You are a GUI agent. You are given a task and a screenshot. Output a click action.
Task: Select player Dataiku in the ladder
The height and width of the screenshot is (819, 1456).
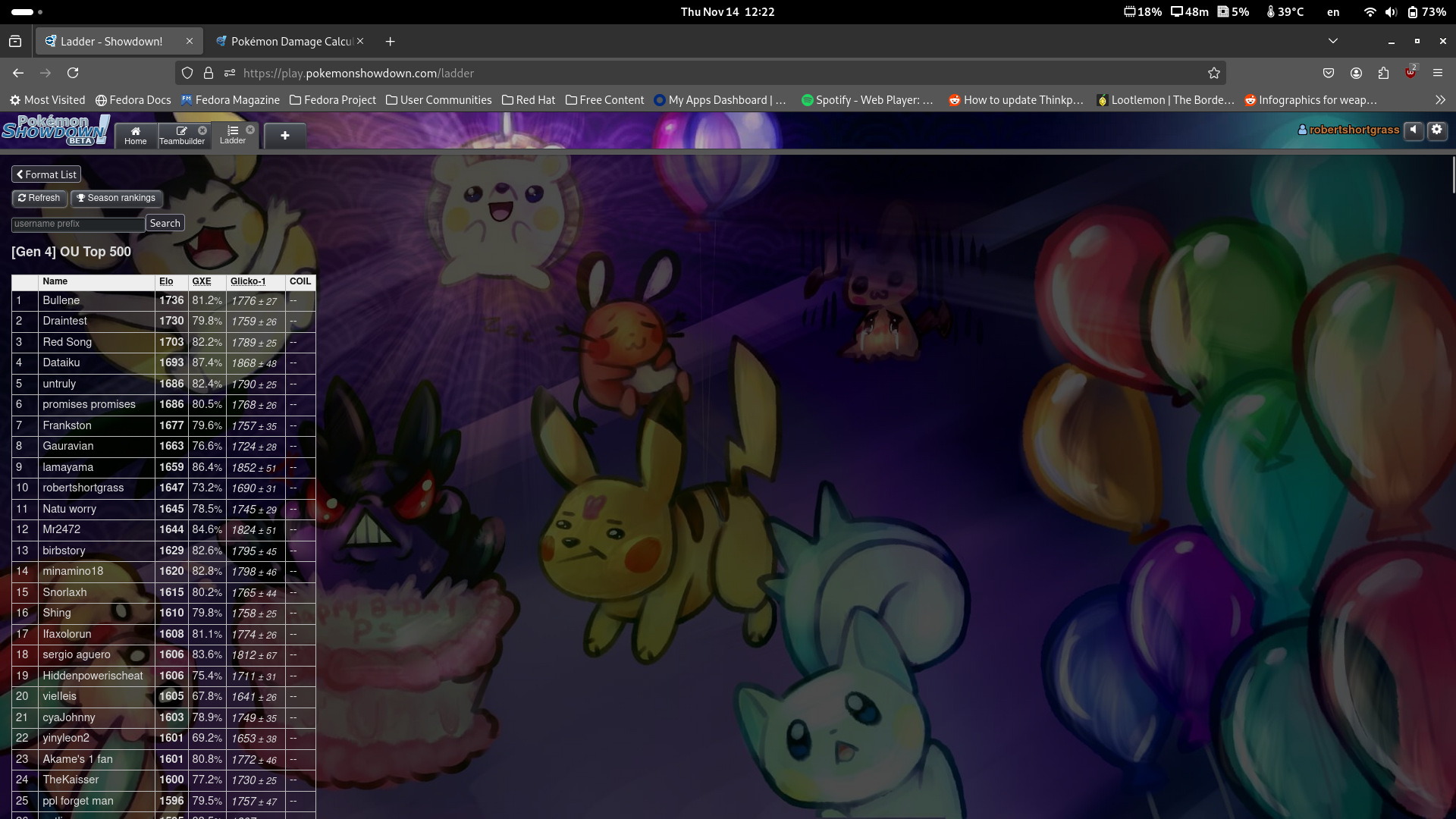[61, 362]
